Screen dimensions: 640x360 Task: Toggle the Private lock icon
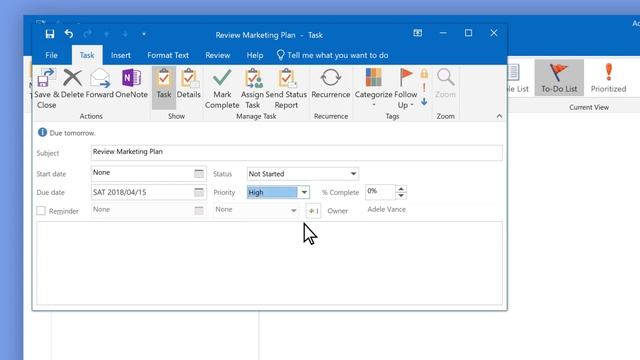tap(424, 74)
